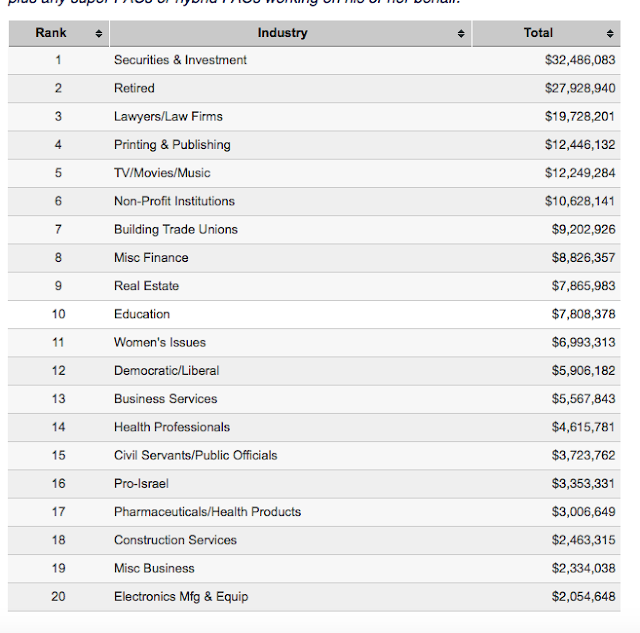Click the sort arrows in Rank column
Screen dimensions: 640x633
pyautogui.click(x=98, y=33)
